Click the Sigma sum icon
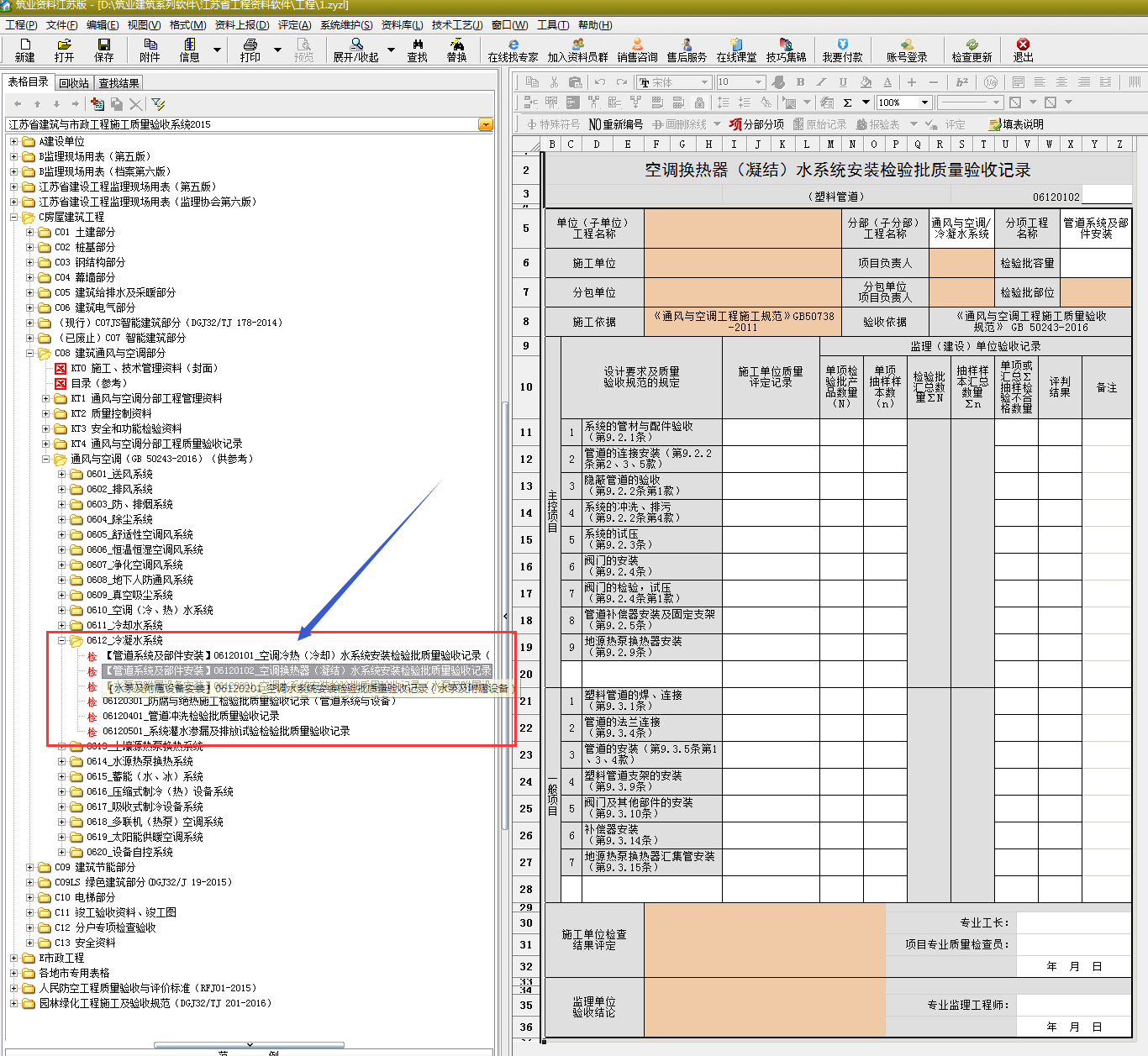The width and height of the screenshot is (1148, 1056). (847, 102)
